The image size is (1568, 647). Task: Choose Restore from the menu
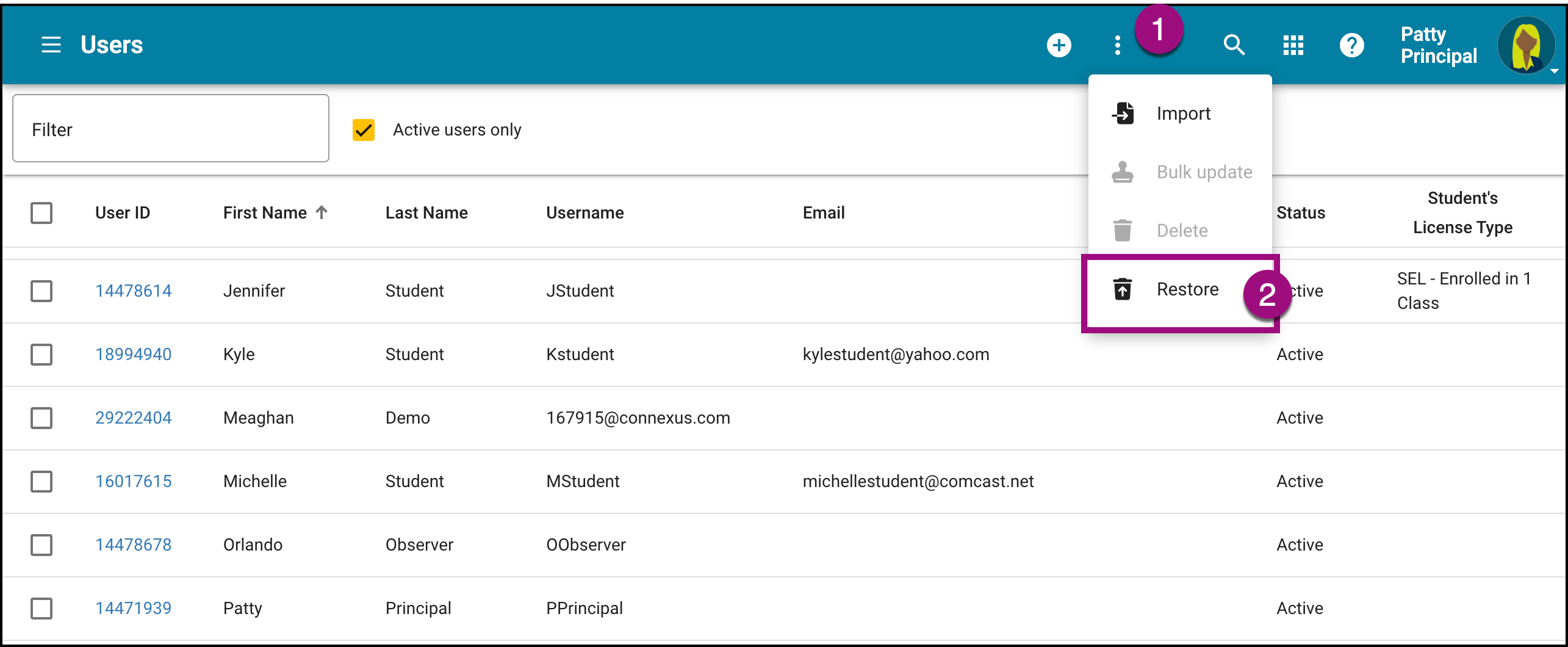coord(1180,289)
